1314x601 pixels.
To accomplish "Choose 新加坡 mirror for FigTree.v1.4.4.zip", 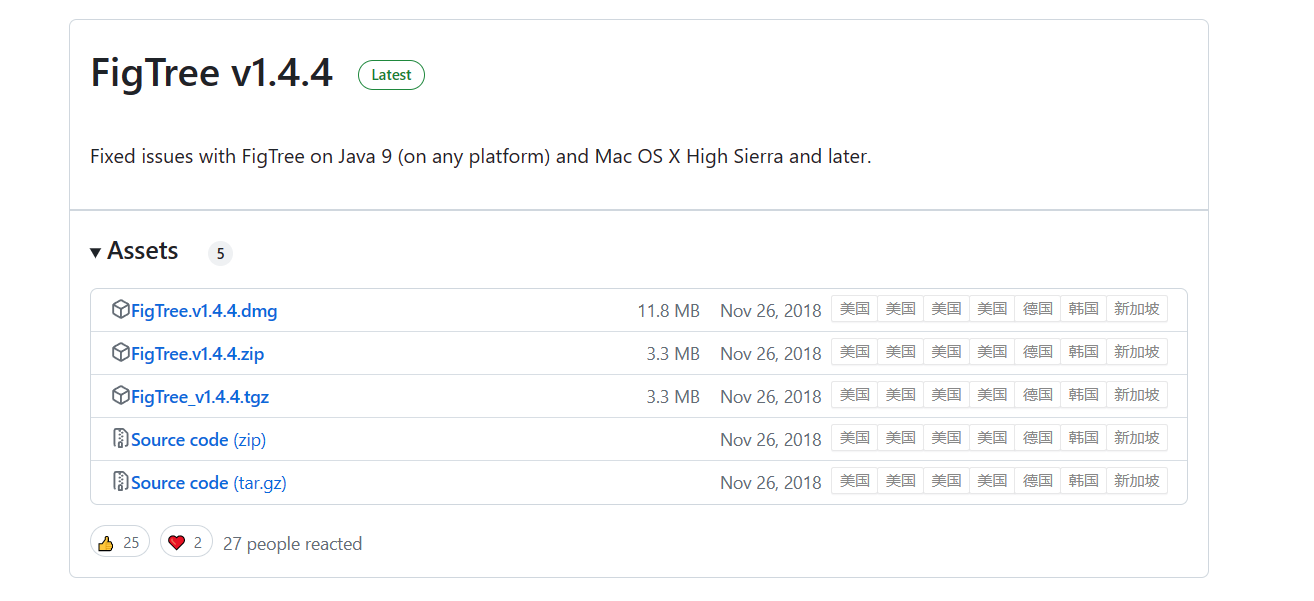I will (x=1137, y=352).
